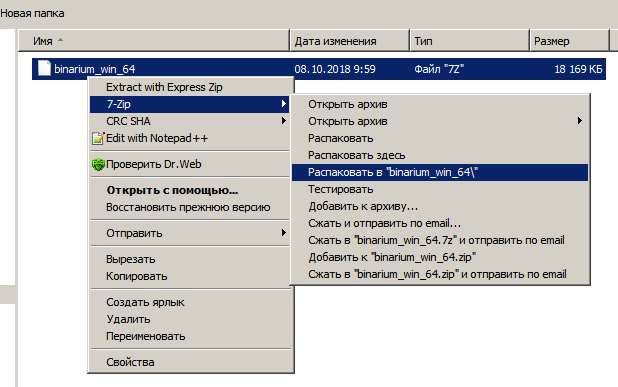Click the sort arrow beside Имя
The height and width of the screenshot is (387, 618).
[60, 39]
